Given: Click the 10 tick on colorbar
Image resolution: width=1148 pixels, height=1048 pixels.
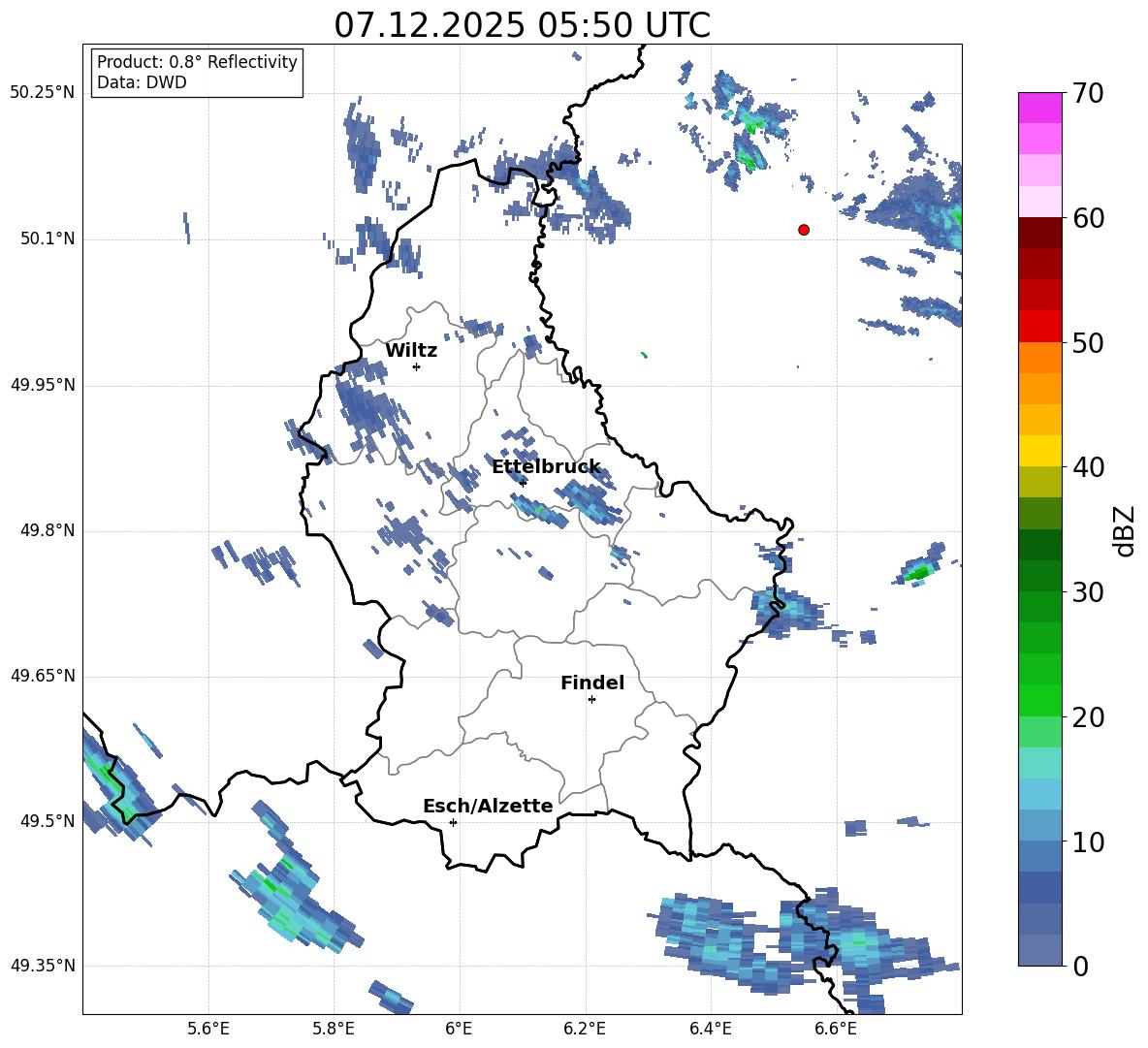Looking at the screenshot, I should point(1087,841).
